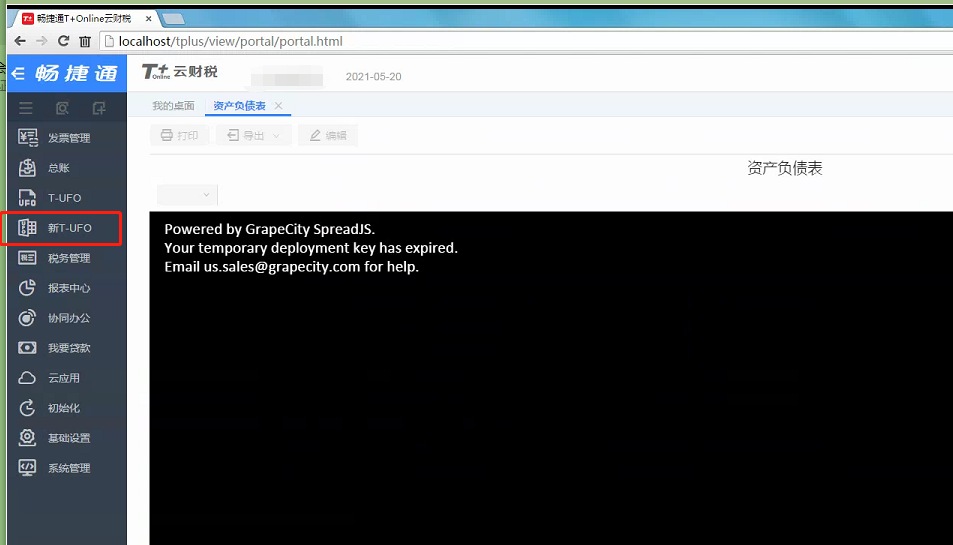Open 我要贷款 icon in sidebar

coord(27,348)
